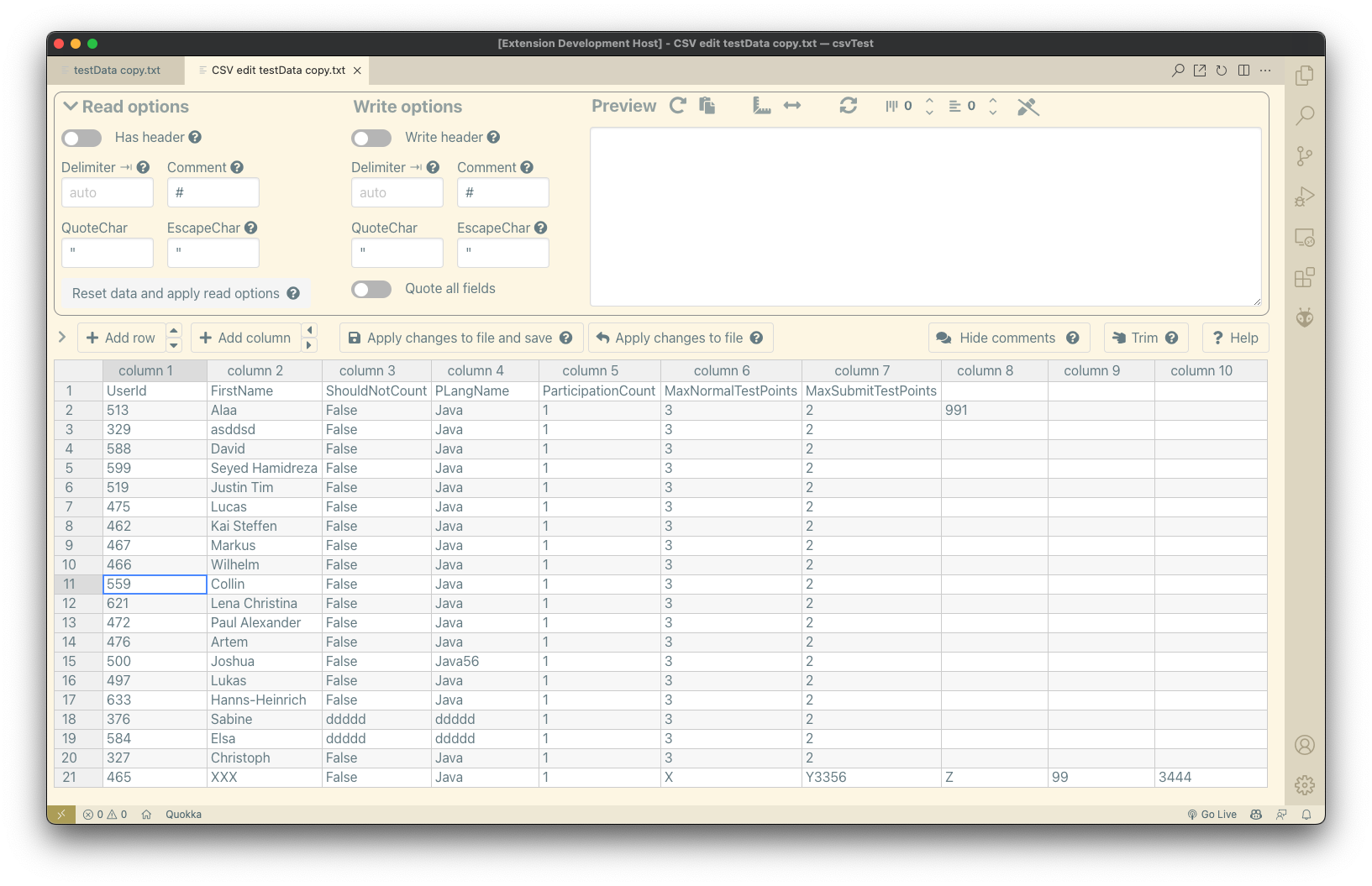
Task: Refresh the CSV preview
Action: point(678,106)
